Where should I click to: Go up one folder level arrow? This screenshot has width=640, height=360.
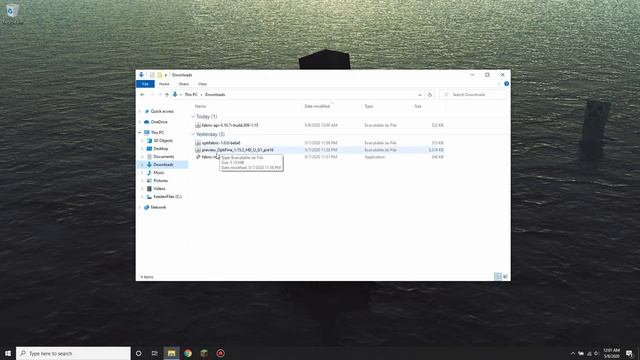click(x=167, y=95)
